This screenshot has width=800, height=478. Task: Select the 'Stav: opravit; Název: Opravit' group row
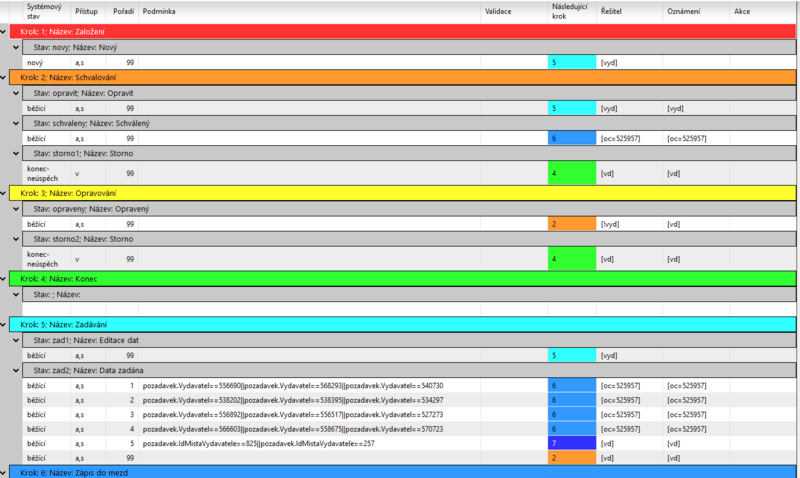pyautogui.click(x=409, y=93)
